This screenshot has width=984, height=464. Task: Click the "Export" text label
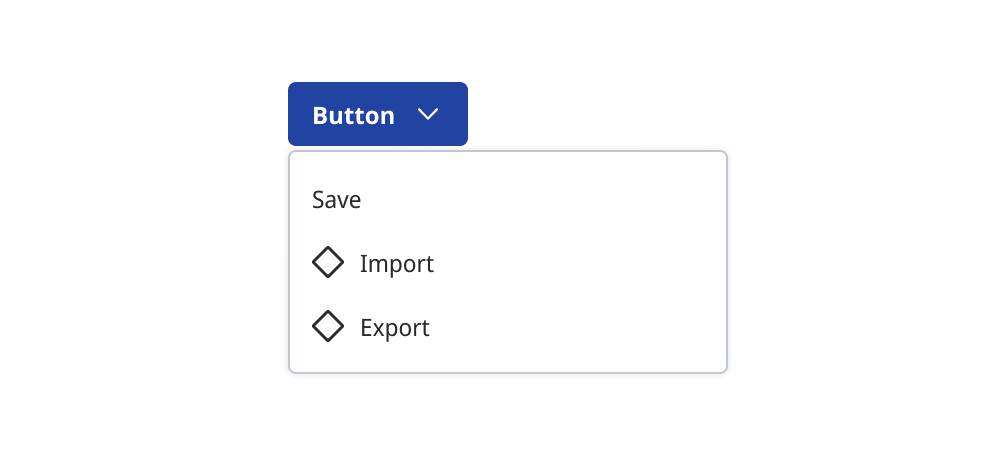coord(395,327)
